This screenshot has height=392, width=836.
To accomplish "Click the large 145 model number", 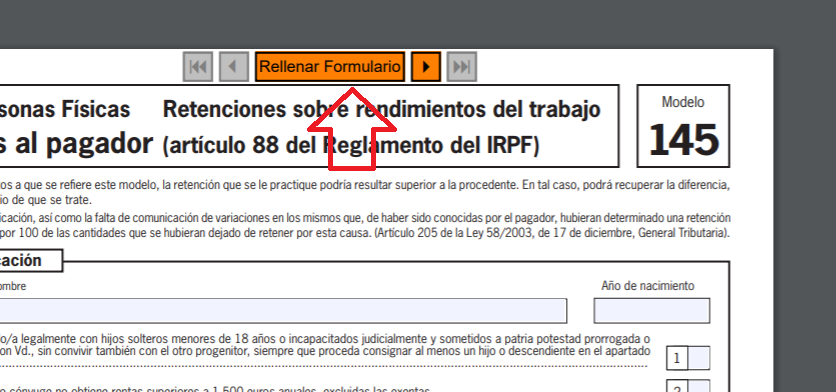I will [684, 140].
